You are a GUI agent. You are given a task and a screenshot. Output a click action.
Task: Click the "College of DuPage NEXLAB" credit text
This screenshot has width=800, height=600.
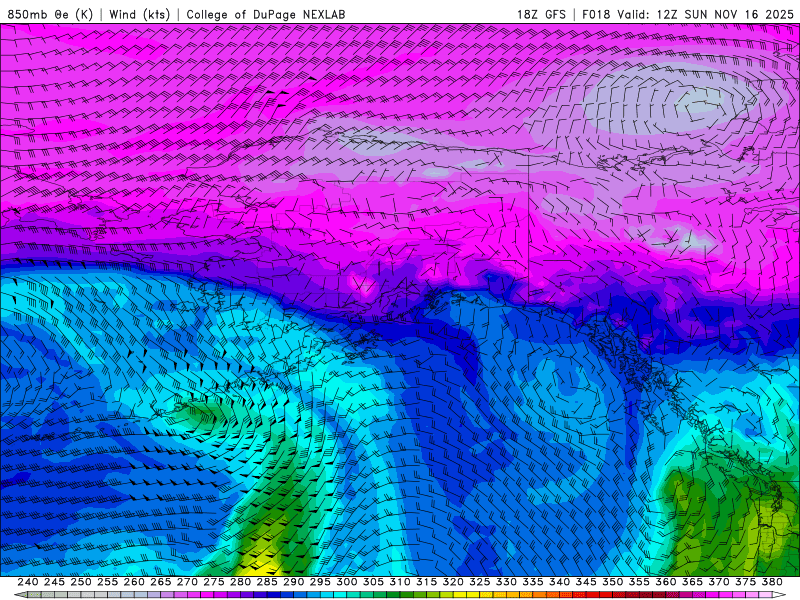click(x=266, y=14)
